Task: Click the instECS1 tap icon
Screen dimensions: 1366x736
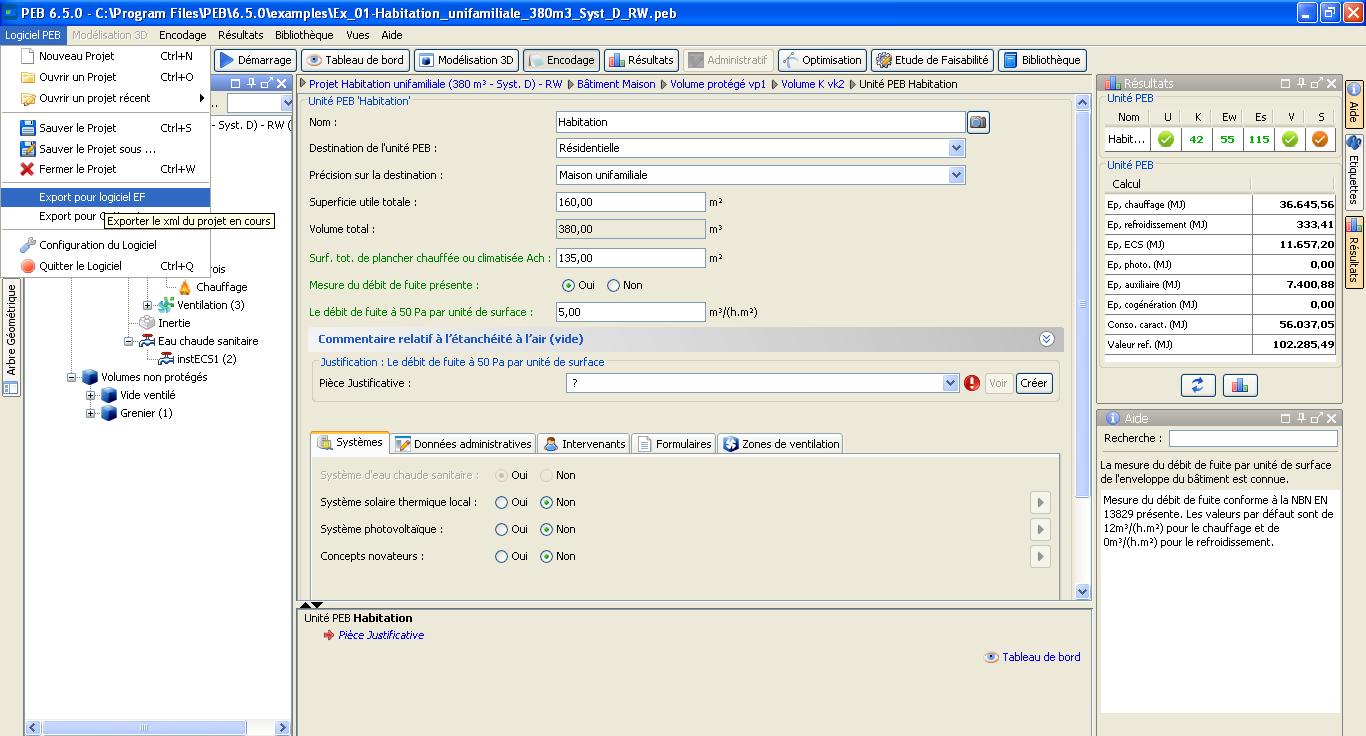Action: (x=166, y=359)
